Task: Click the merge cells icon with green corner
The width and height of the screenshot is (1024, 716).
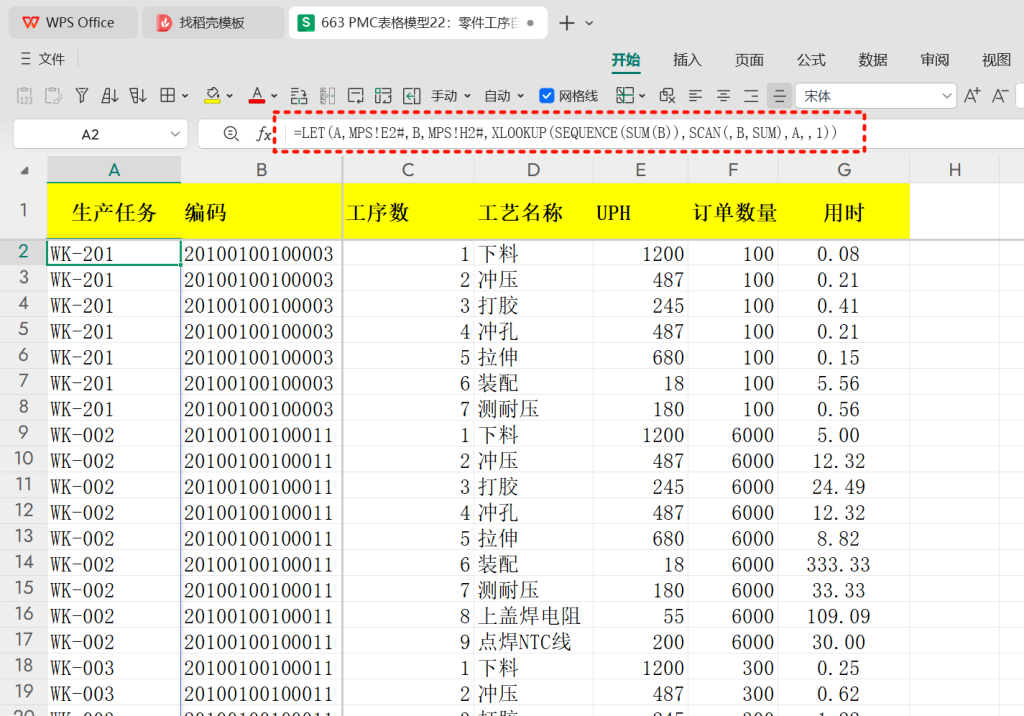Action: [383, 96]
